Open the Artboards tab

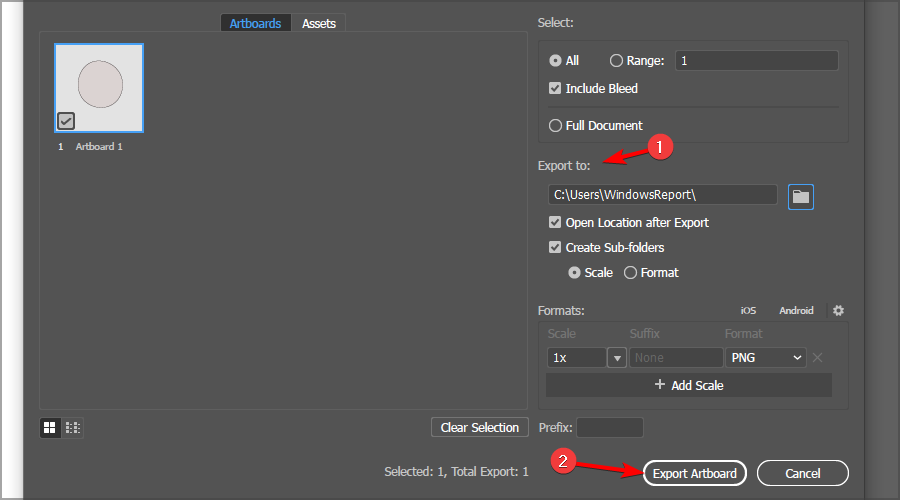[255, 23]
